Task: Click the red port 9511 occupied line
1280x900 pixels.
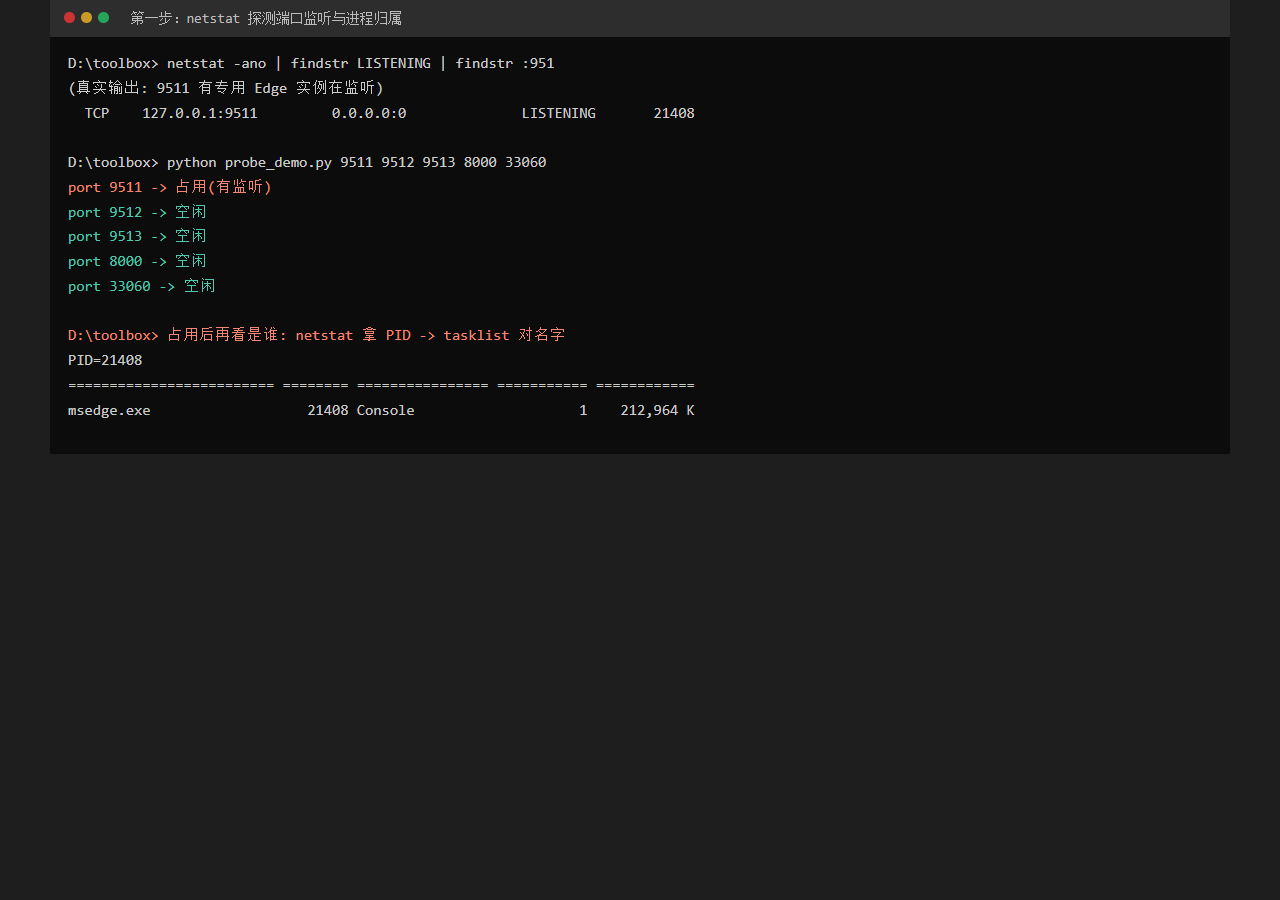Action: [x=170, y=187]
